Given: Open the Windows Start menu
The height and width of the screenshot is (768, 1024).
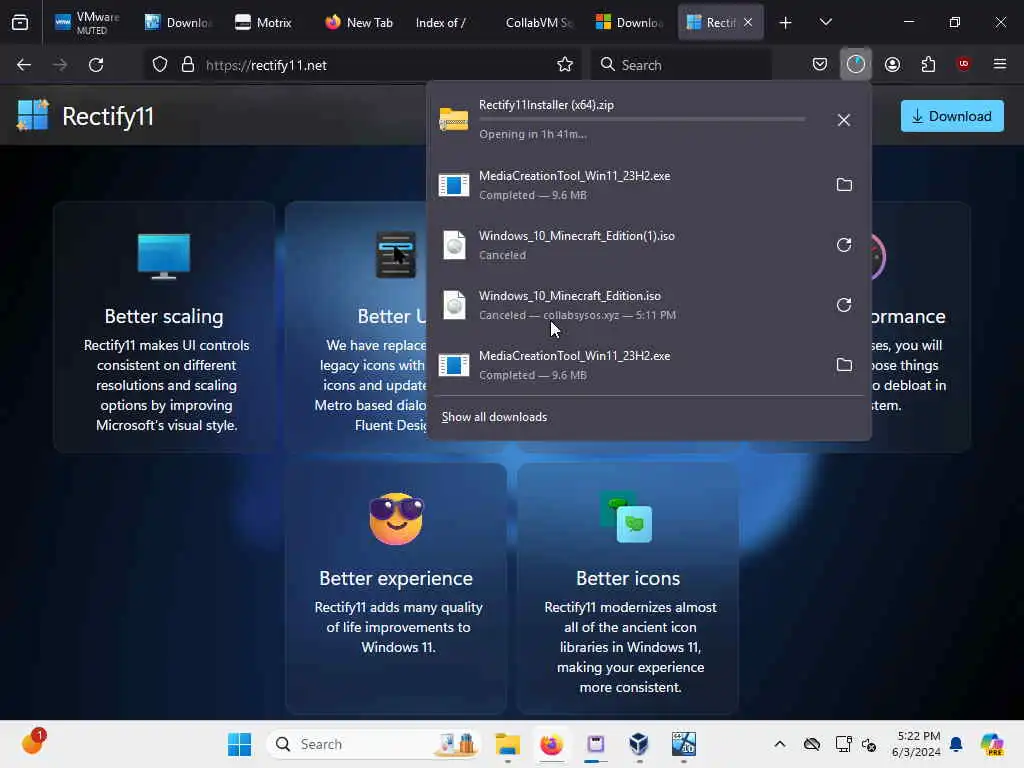Looking at the screenshot, I should [x=239, y=744].
